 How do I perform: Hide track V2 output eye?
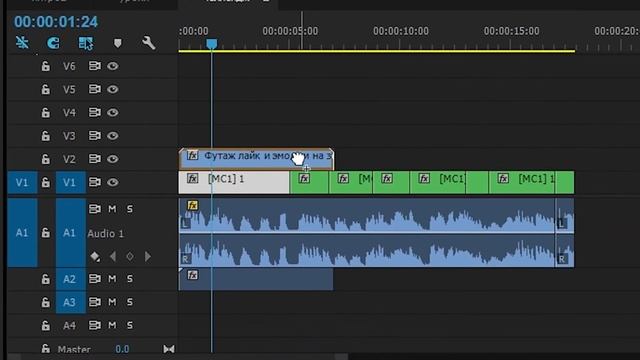click(113, 159)
